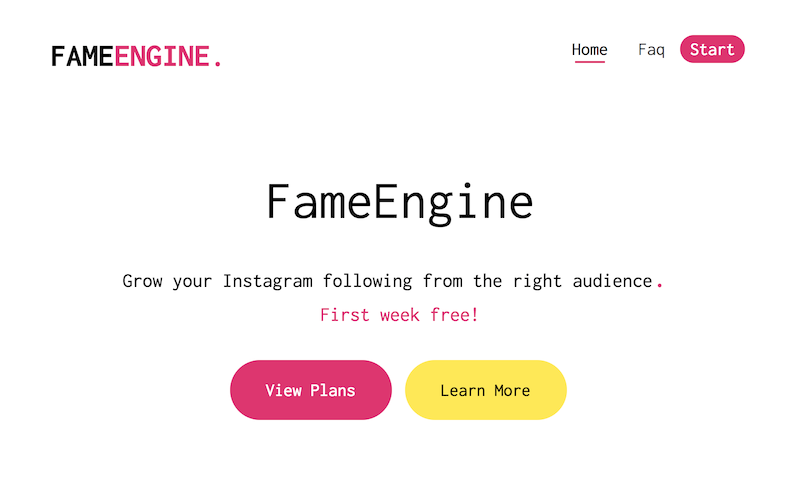This screenshot has height=500, width=800.
Task: Click the Instagram following tagline text
Action: click(x=388, y=281)
